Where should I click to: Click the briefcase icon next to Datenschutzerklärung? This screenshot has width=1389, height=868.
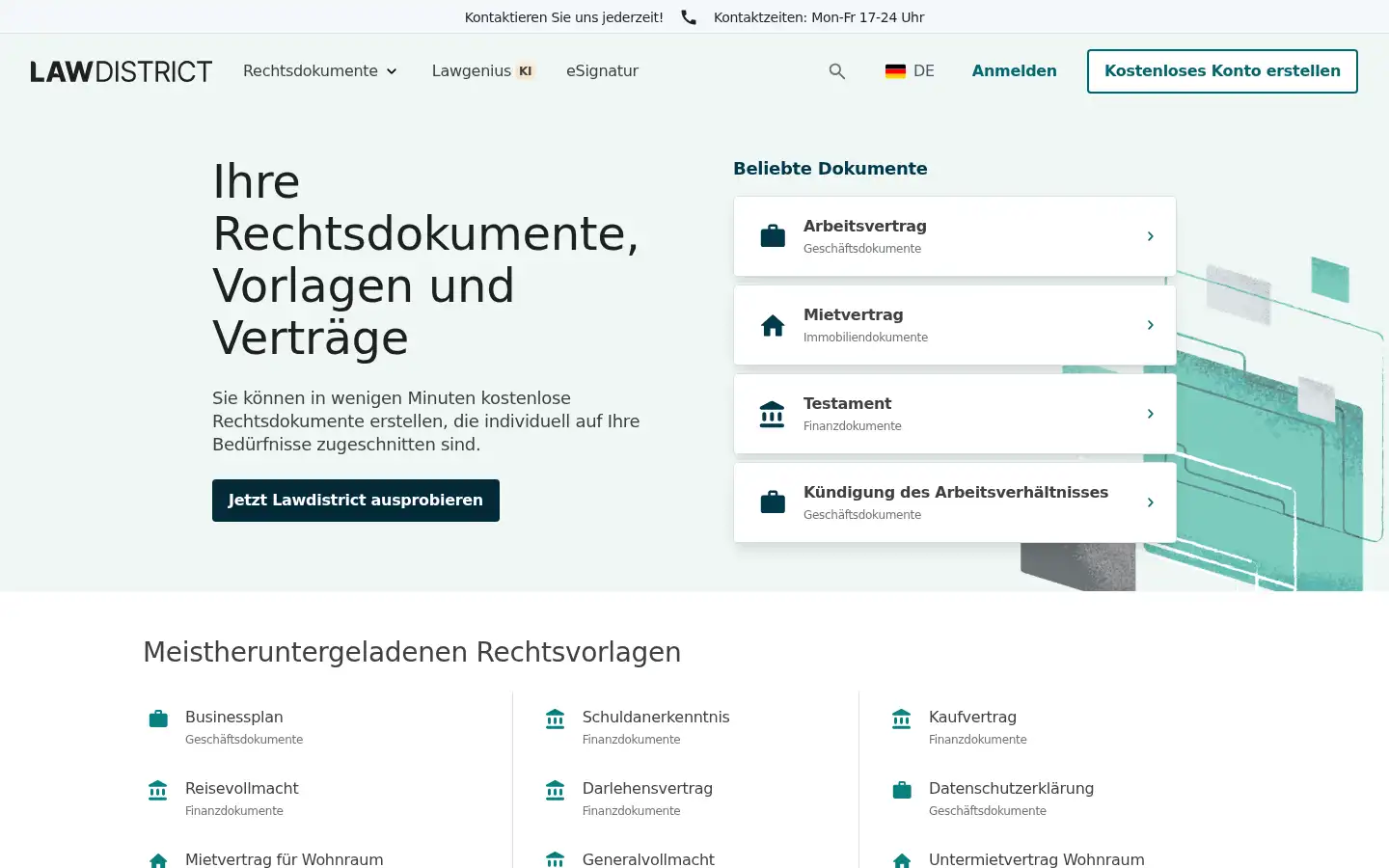tap(902, 790)
